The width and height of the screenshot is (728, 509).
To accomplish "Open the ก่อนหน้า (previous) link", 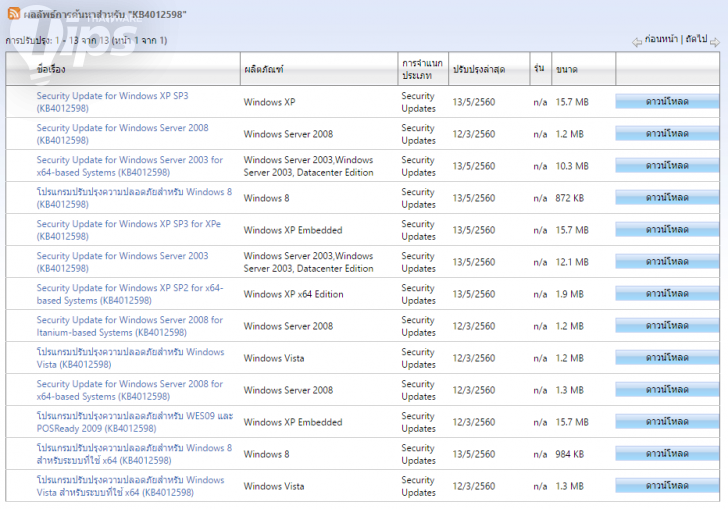I will click(x=661, y=39).
